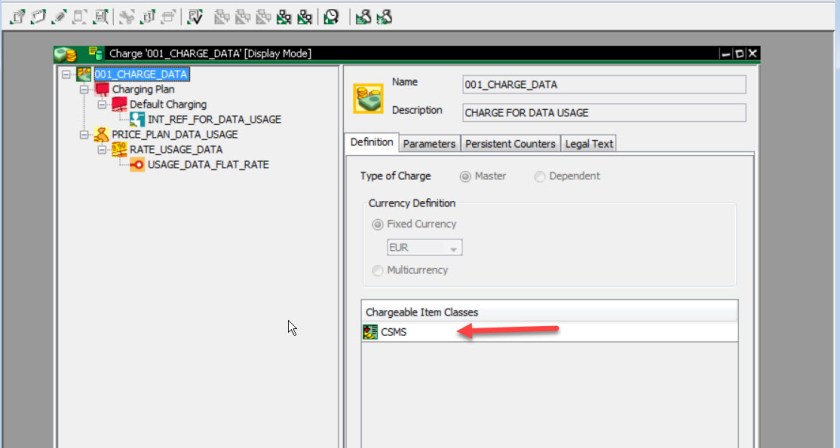Maximize the Charge 001_CHARGE_DATA window
This screenshot has width=840, height=448.
pyautogui.click(x=739, y=54)
